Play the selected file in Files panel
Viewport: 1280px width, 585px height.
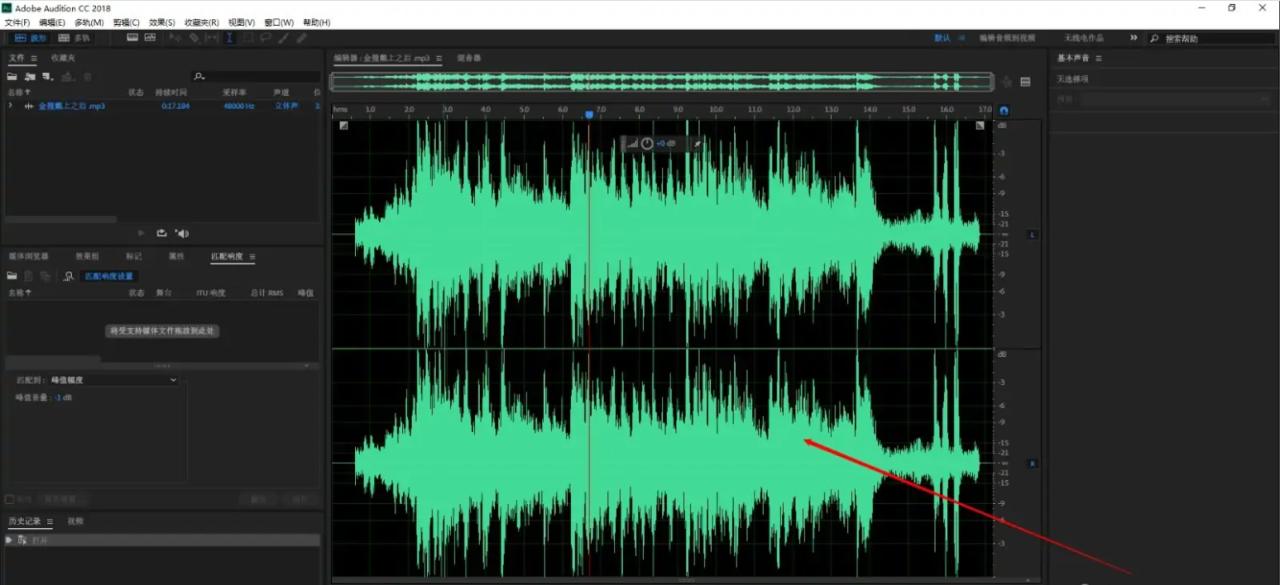(x=141, y=233)
